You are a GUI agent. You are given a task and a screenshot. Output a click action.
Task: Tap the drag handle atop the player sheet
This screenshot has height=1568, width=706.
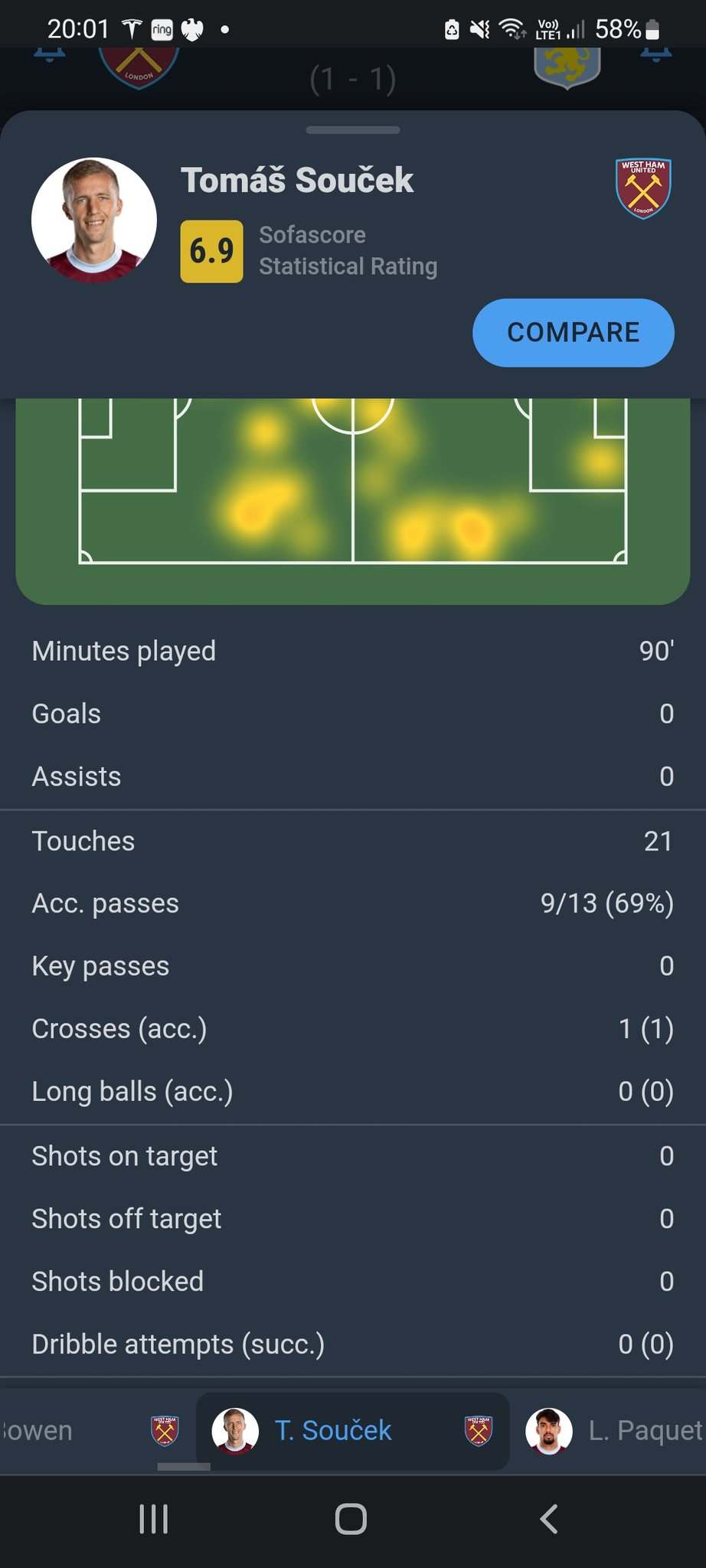[353, 130]
